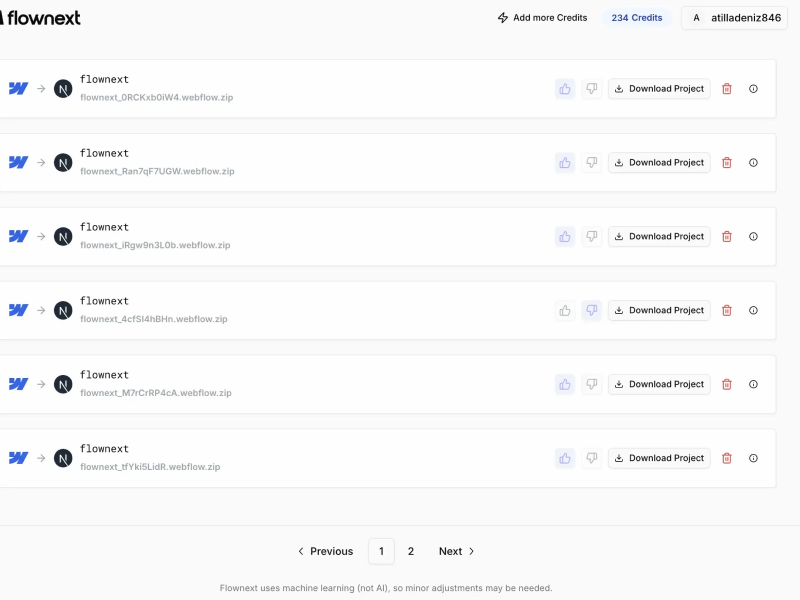
Task: Select filename flownext_iRgw9n3L0b.webflow.zip
Action: coord(155,245)
